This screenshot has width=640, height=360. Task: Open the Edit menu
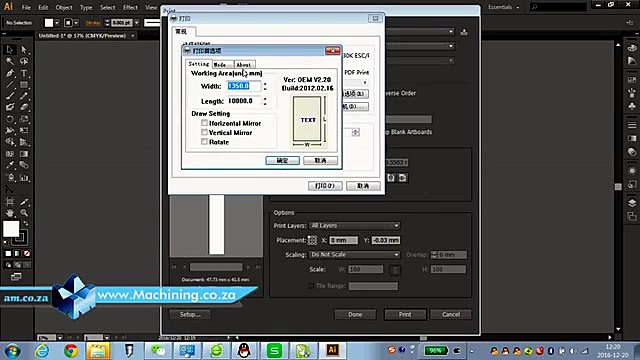tap(43, 7)
